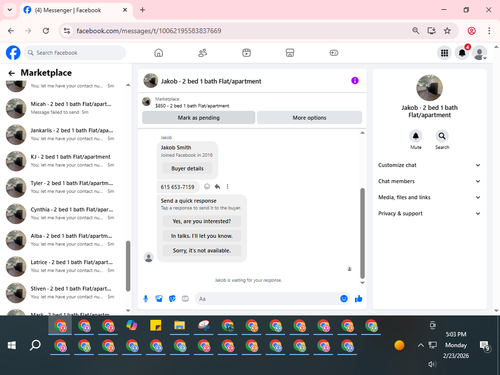This screenshot has height=375, width=500.
Task: Expand Customize chat section
Action: (x=429, y=165)
